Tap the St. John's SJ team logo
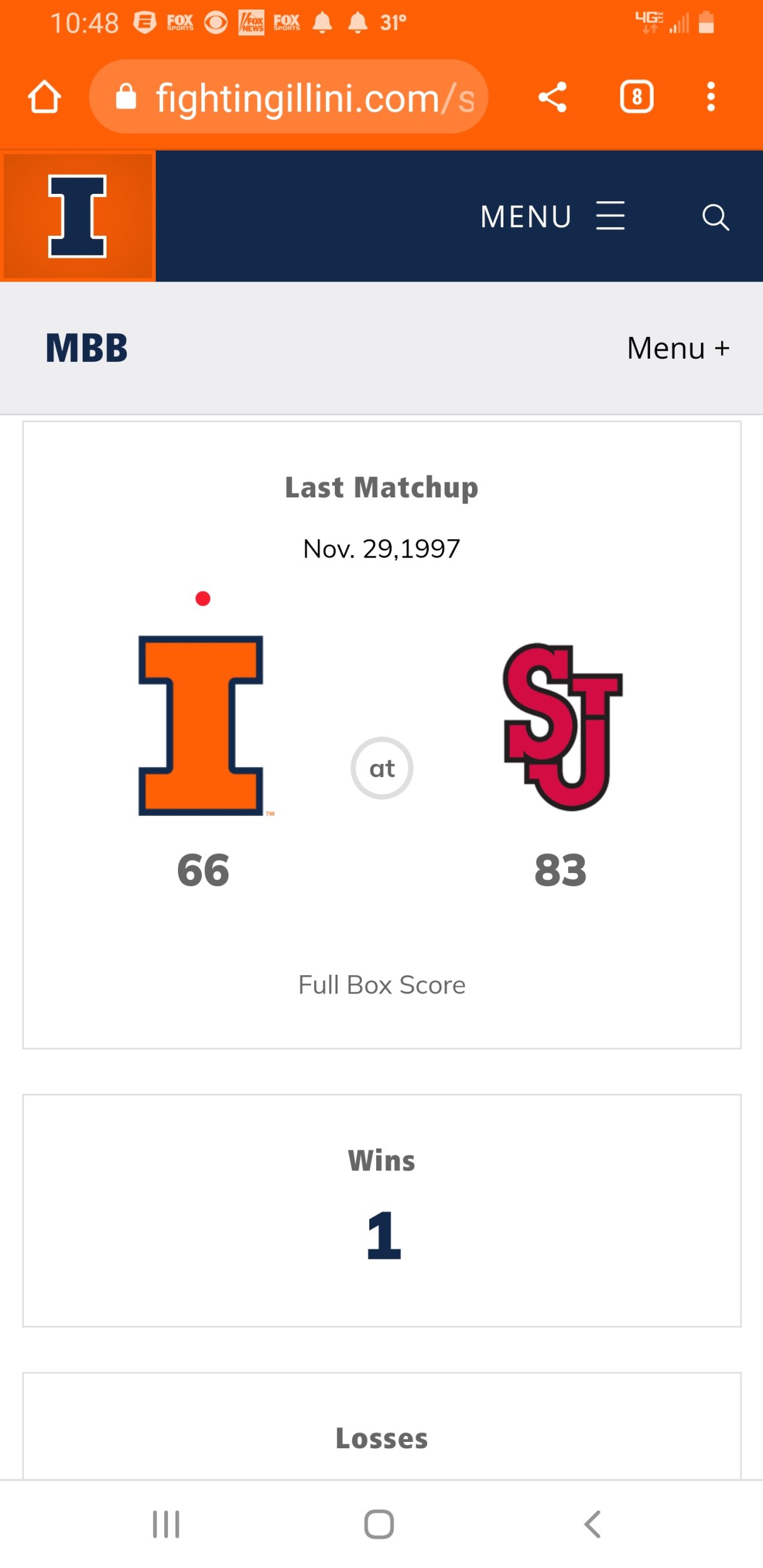The height and width of the screenshot is (1568, 763). click(562, 726)
